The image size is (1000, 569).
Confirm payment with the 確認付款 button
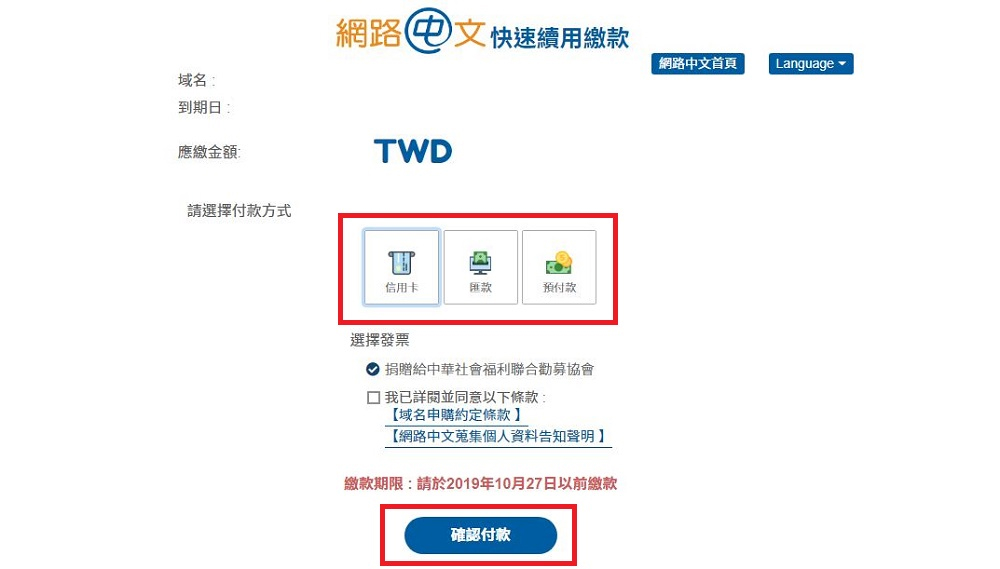click(x=480, y=535)
